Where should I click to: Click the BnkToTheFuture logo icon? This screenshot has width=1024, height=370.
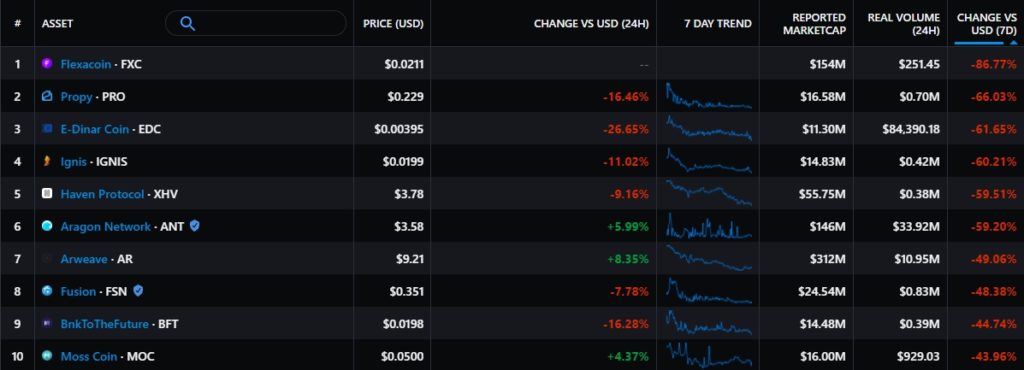click(x=47, y=324)
